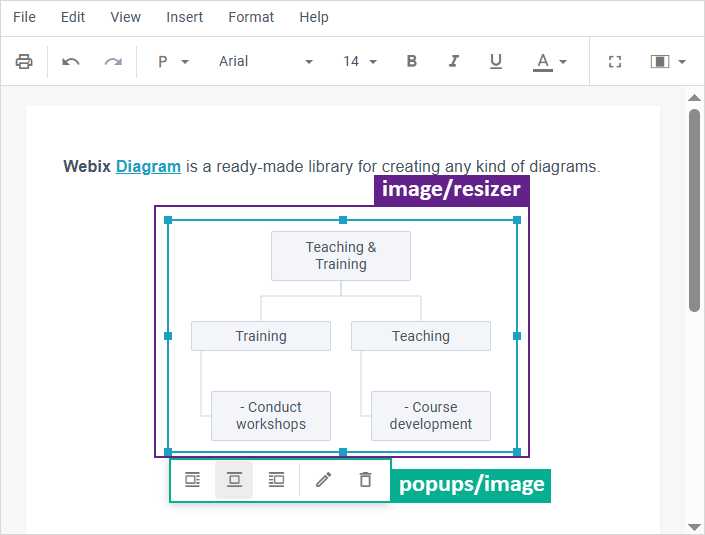Open the paragraph style dropdown
Screen dimensions: 705x535
click(173, 61)
